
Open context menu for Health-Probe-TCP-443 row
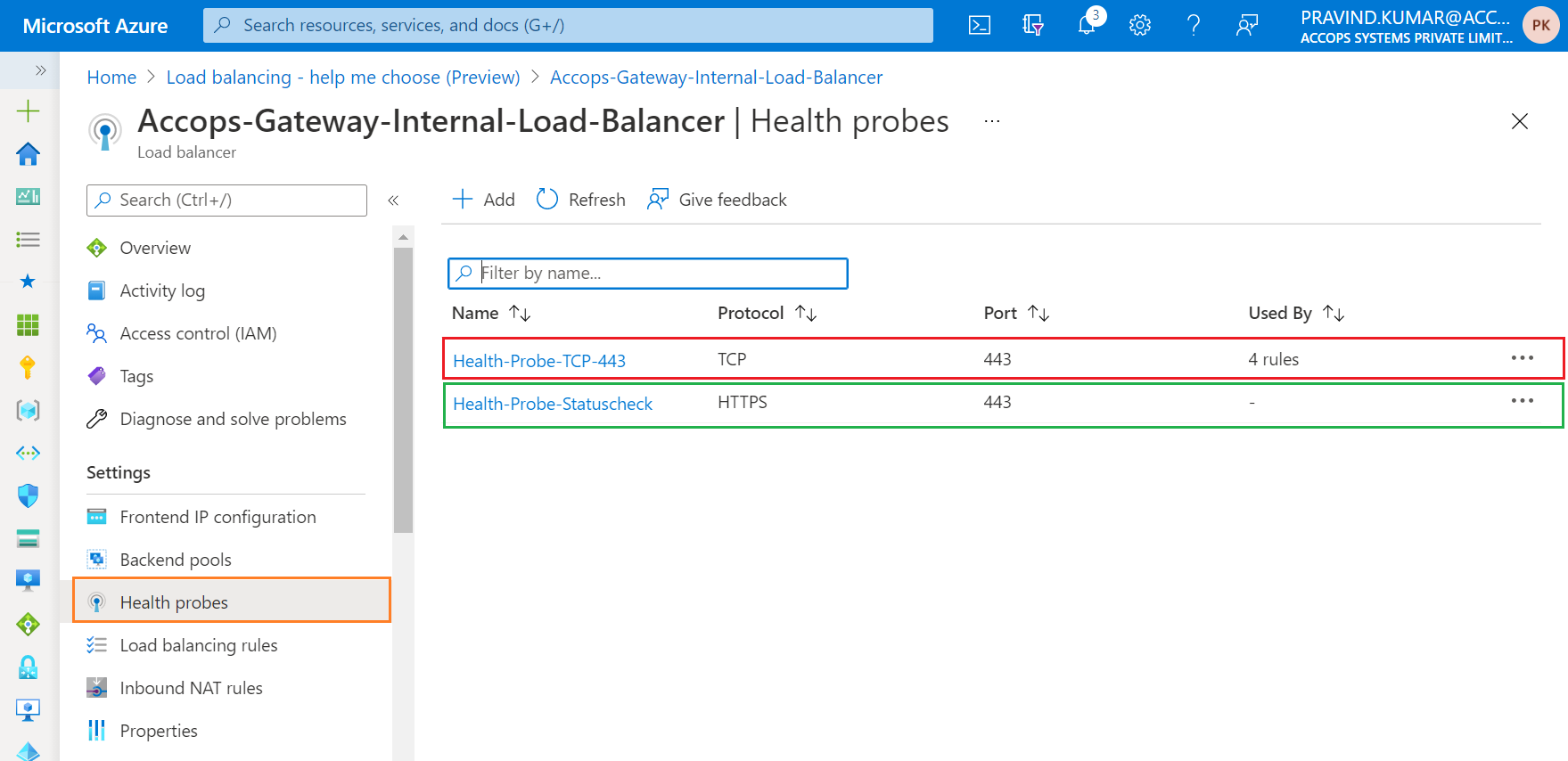tap(1523, 358)
